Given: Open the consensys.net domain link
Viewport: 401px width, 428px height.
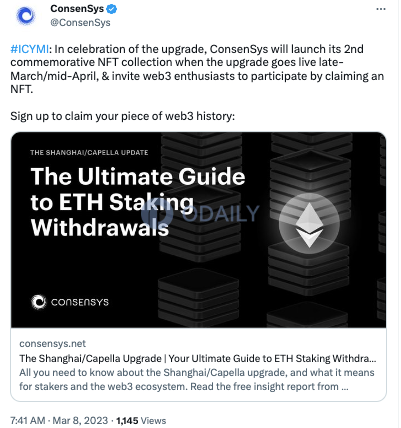Looking at the screenshot, I should point(52,343).
